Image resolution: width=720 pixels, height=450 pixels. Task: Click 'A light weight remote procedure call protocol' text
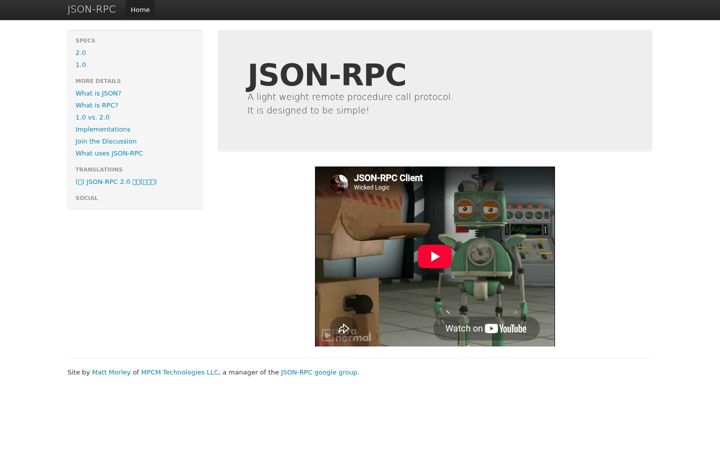coord(350,97)
